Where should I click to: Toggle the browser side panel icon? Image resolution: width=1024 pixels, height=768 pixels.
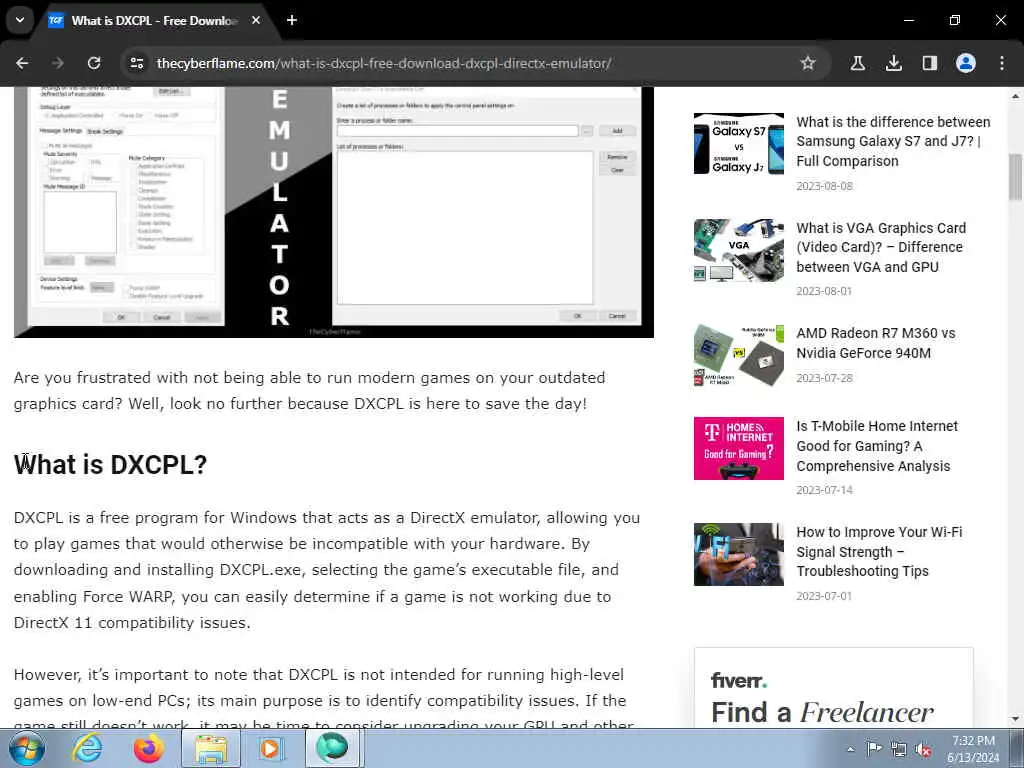929,63
